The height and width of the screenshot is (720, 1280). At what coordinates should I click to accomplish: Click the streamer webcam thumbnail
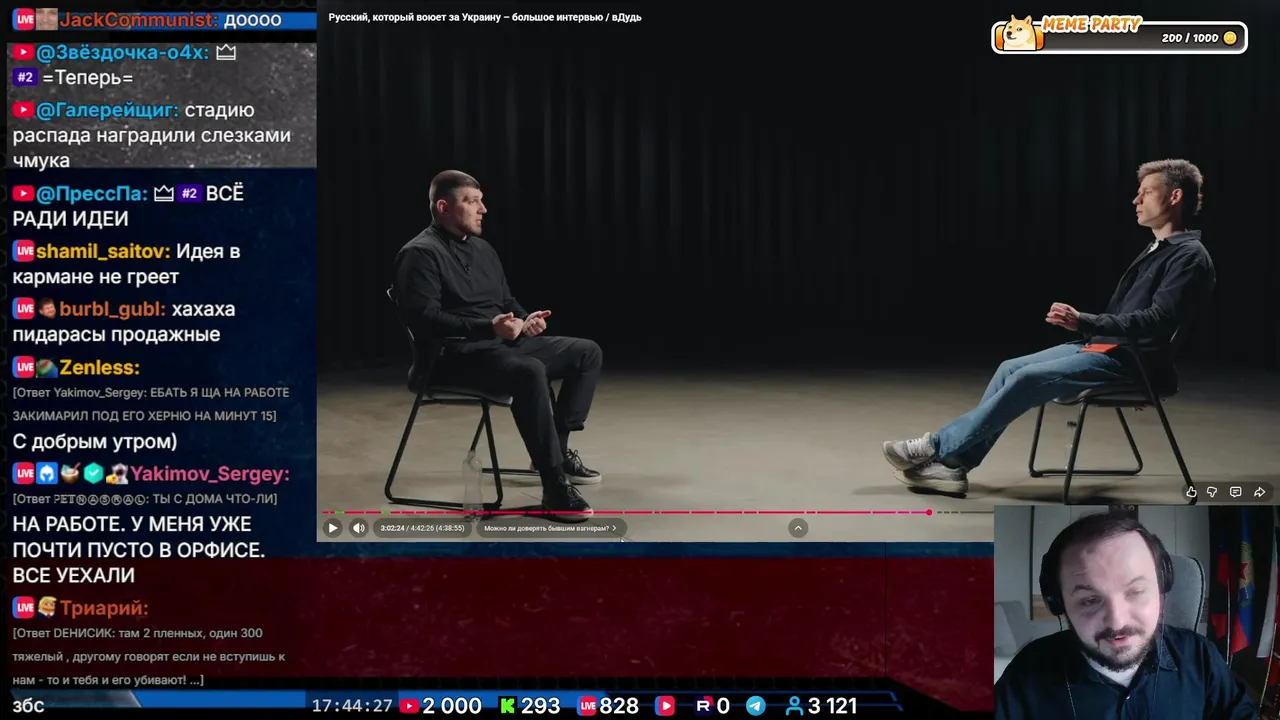click(x=1137, y=612)
